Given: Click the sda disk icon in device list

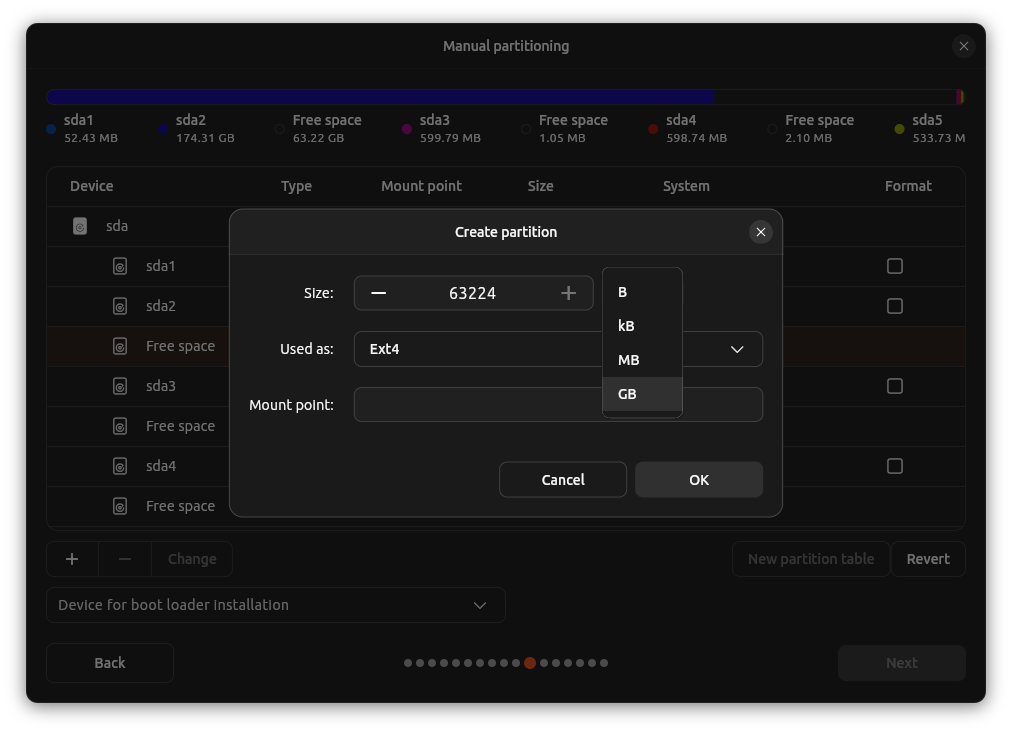Looking at the screenshot, I should pos(80,226).
